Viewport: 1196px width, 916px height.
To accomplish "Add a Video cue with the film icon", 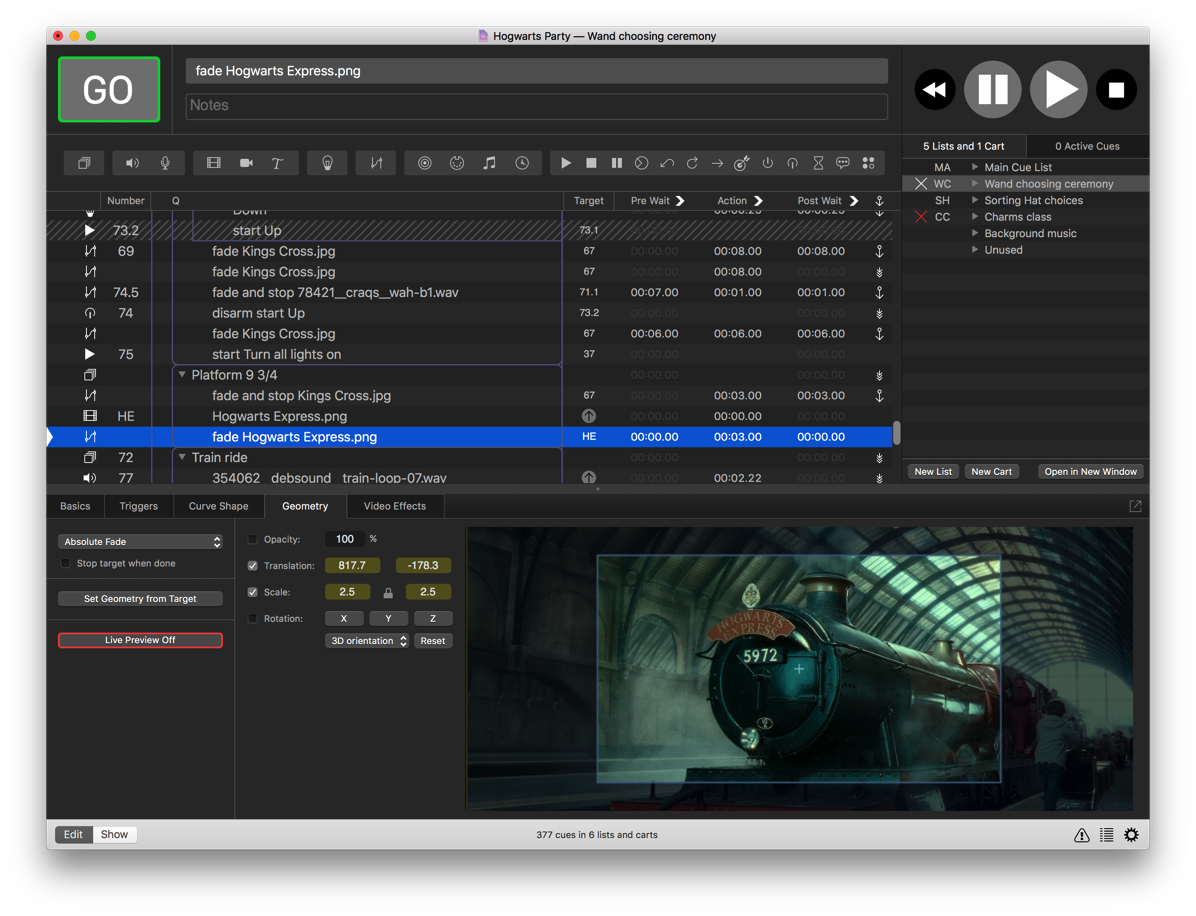I will click(x=214, y=163).
